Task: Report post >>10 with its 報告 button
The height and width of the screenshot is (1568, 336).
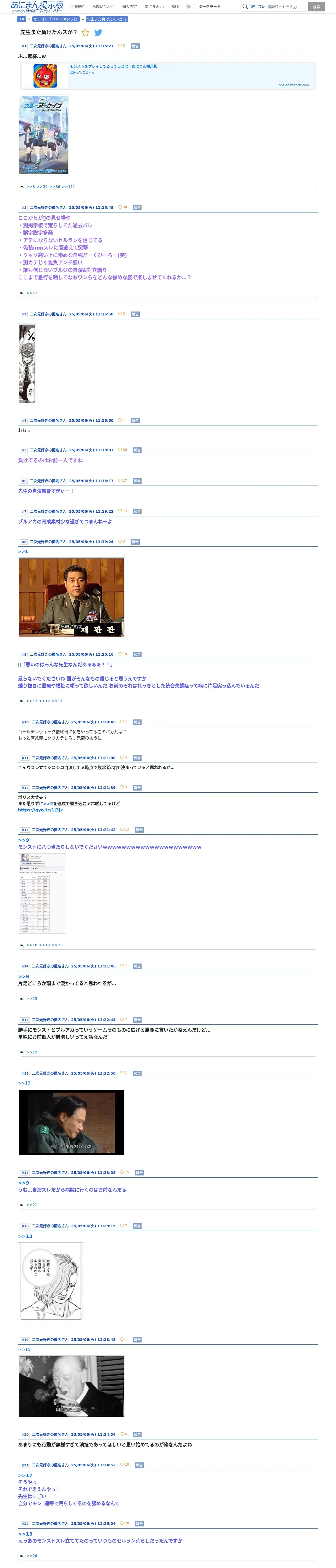Action: click(137, 723)
